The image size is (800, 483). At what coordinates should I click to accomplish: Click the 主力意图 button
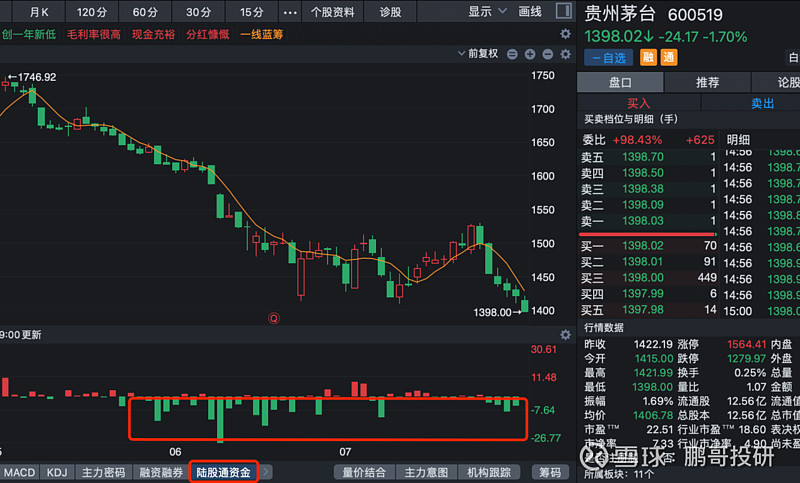click(x=427, y=472)
